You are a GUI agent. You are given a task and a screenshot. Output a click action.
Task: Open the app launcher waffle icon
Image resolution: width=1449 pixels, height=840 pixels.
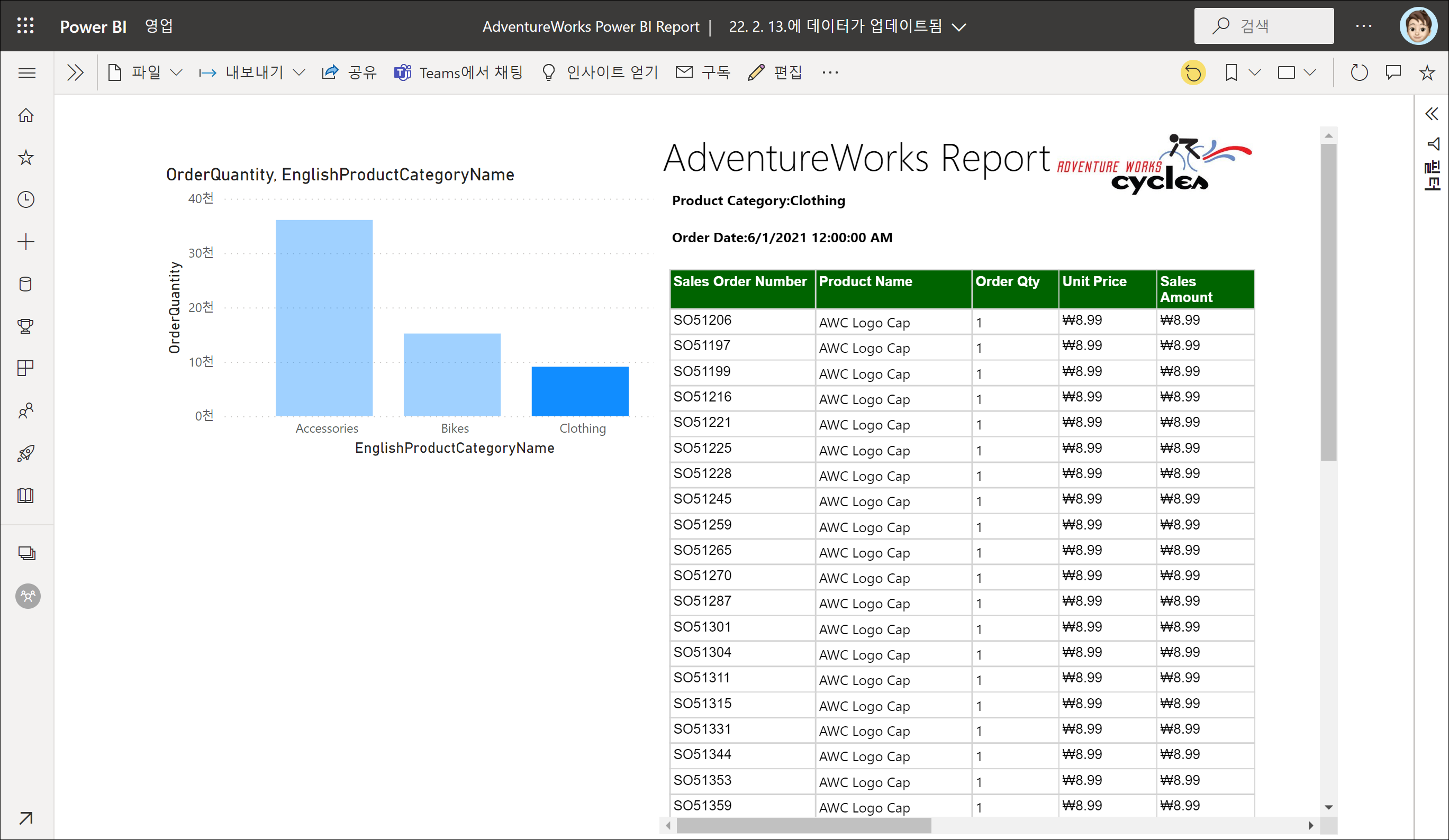click(25, 26)
